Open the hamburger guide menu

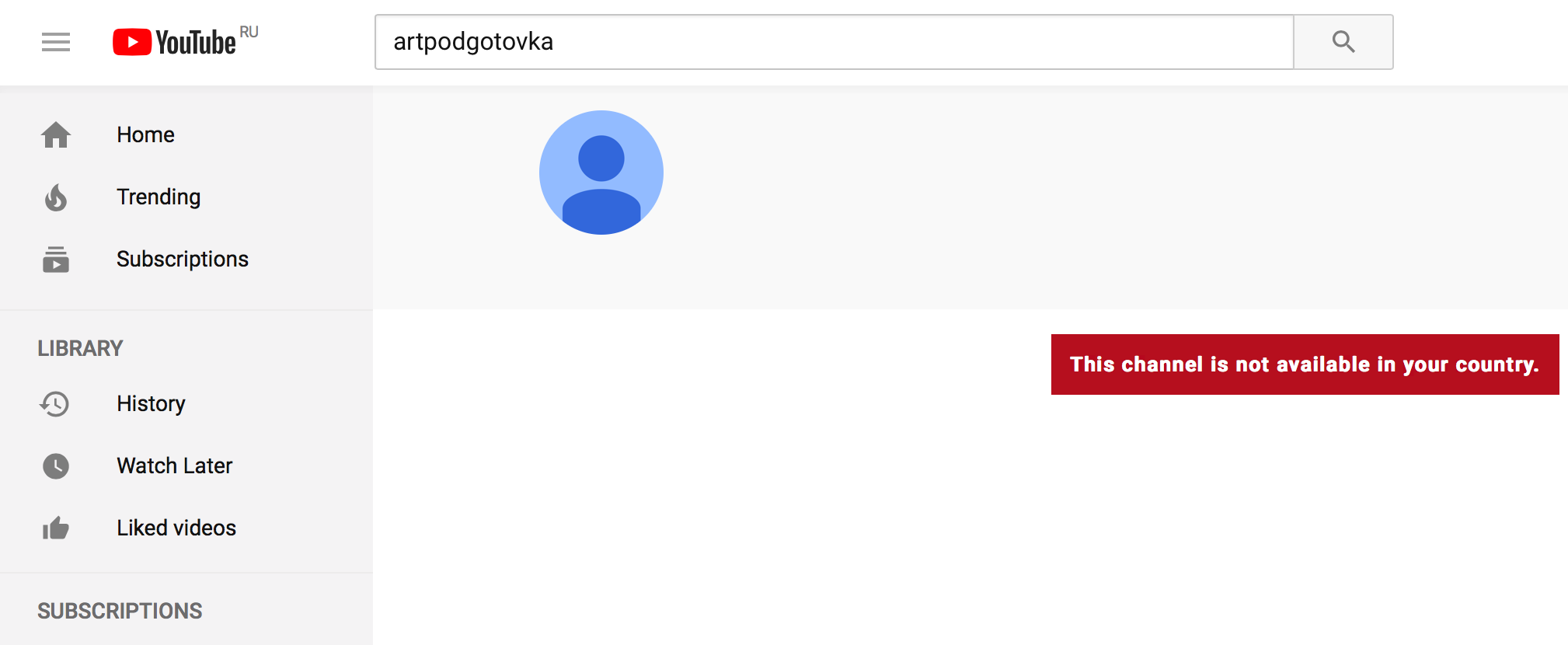[56, 42]
